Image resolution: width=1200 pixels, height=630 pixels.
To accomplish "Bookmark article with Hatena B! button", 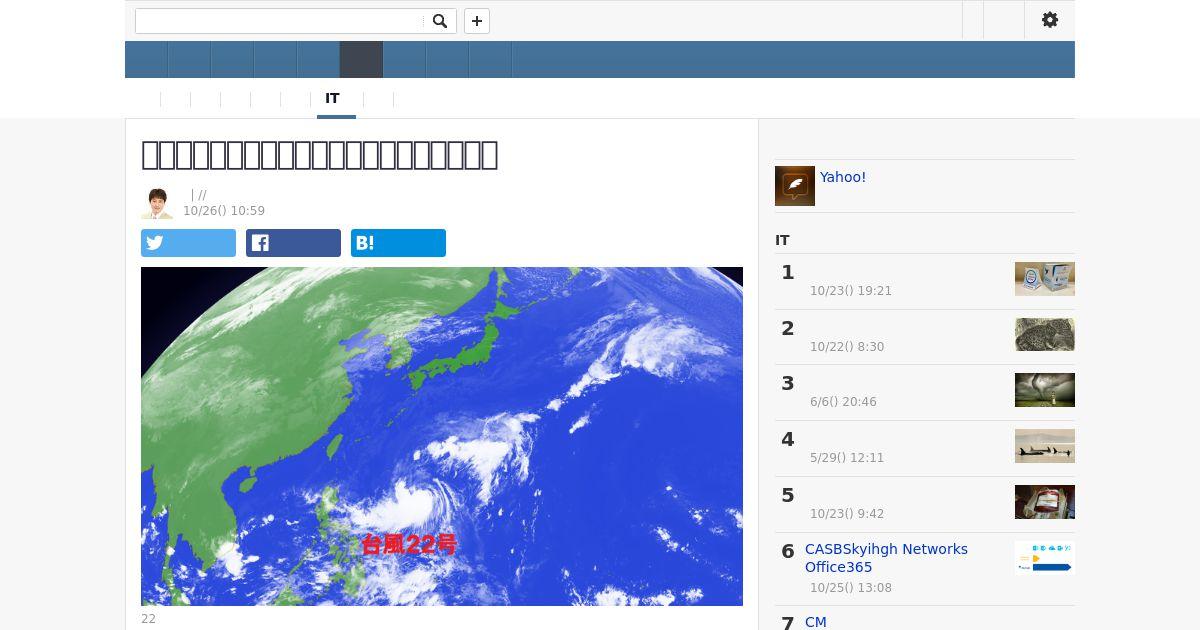I will pos(398,243).
